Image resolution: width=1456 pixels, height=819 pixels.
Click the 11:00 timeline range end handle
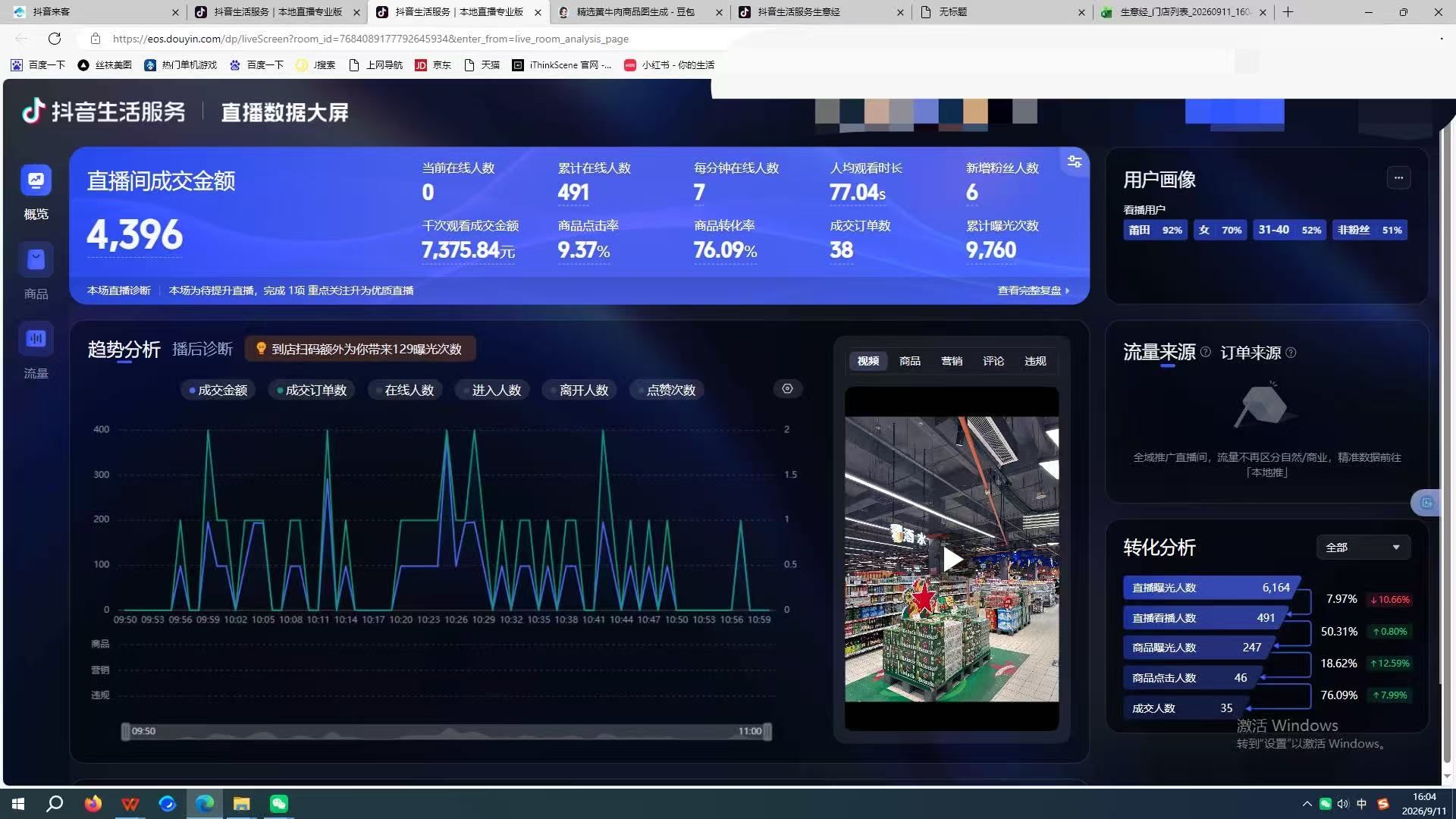coord(767,731)
